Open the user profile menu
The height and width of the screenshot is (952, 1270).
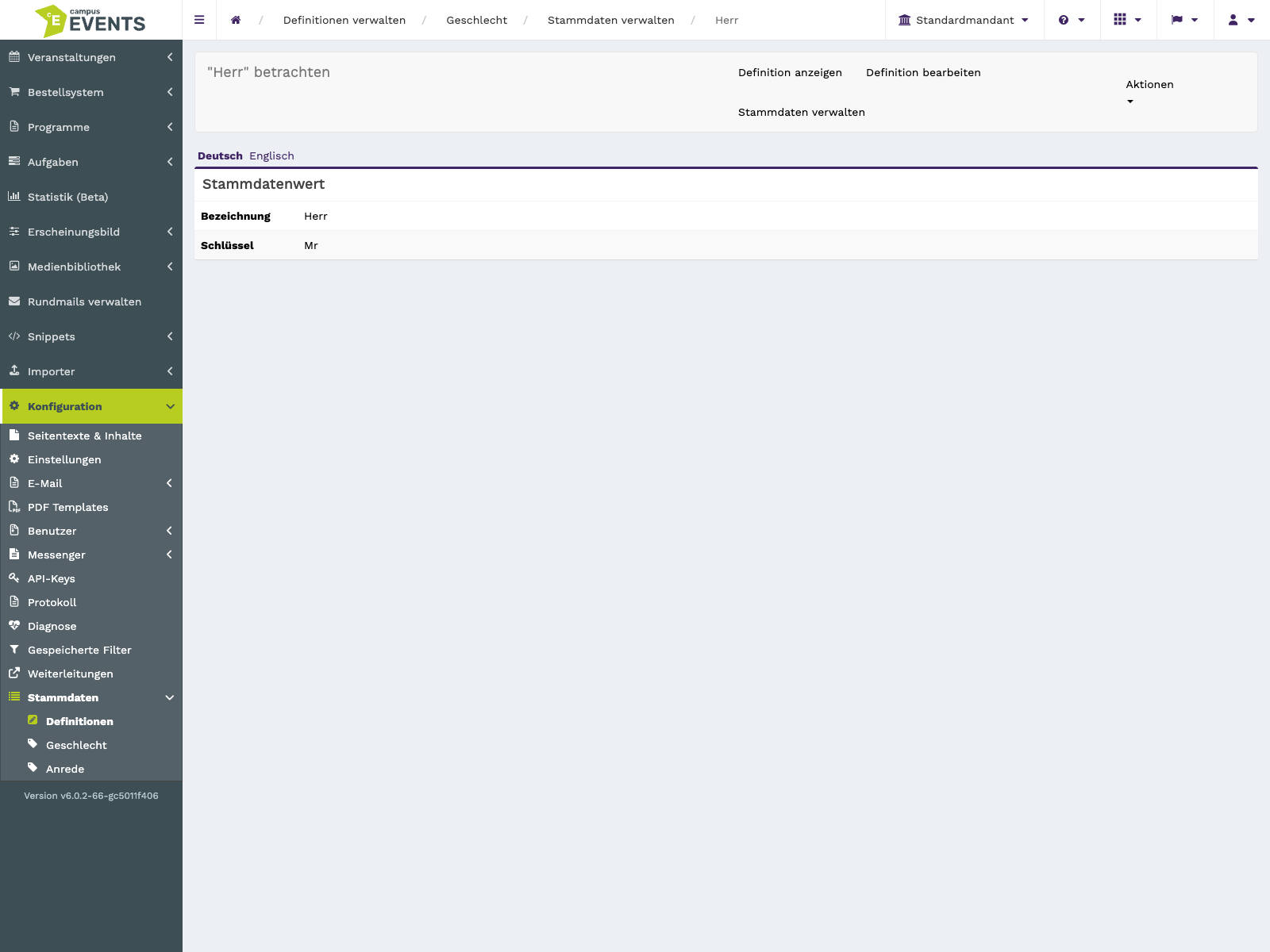coord(1241,20)
